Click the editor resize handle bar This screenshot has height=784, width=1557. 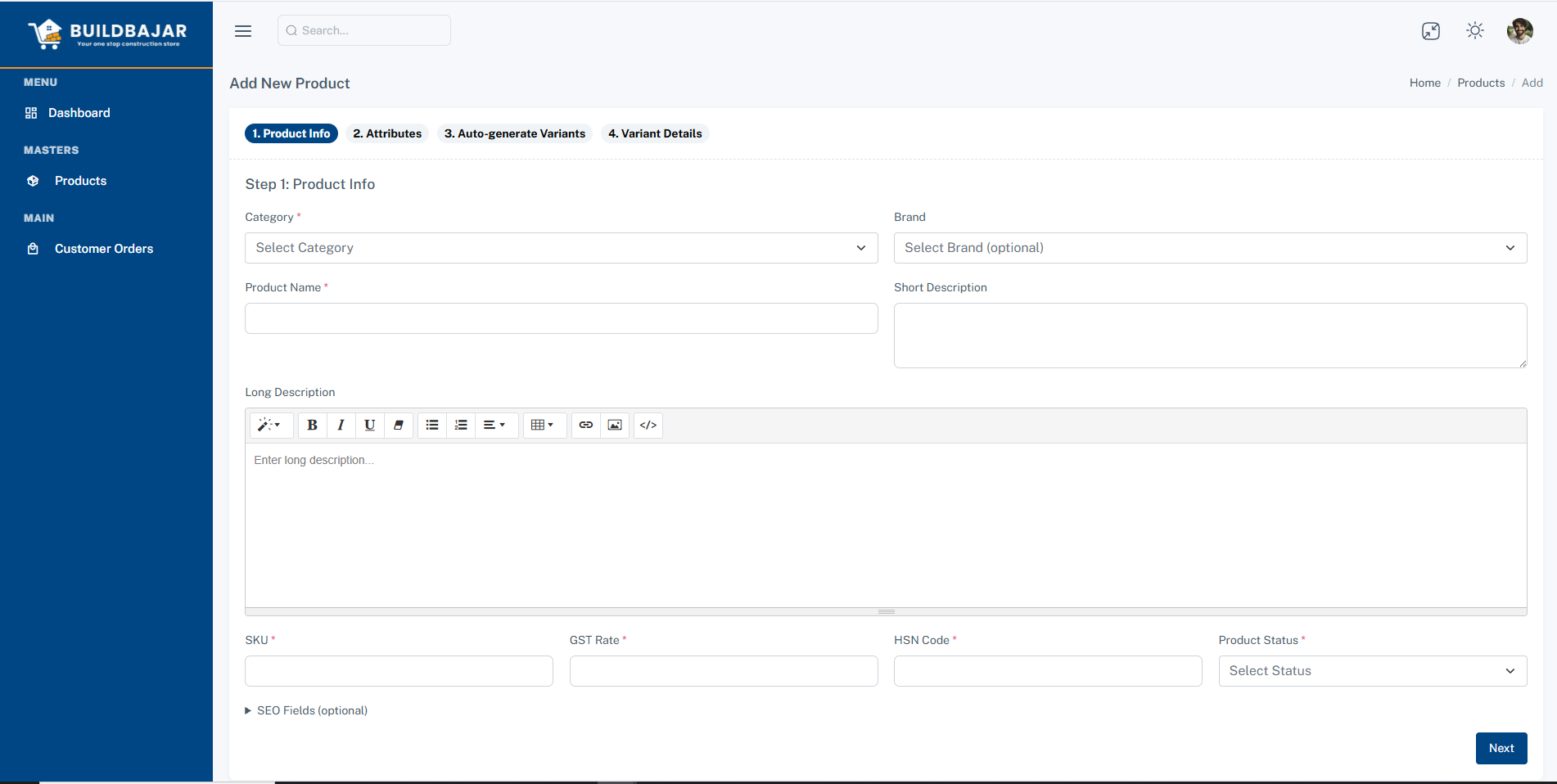coord(886,611)
